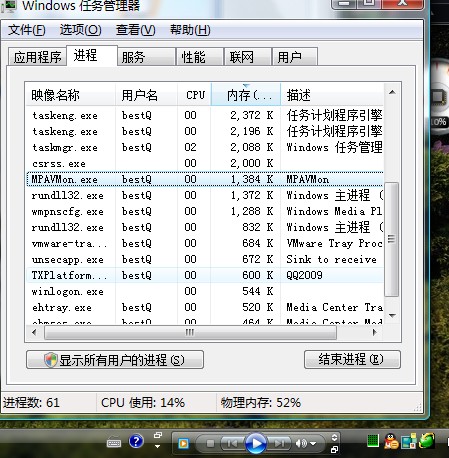Click the 物理内存: 52% status text
This screenshot has height=458, width=449.
point(260,403)
